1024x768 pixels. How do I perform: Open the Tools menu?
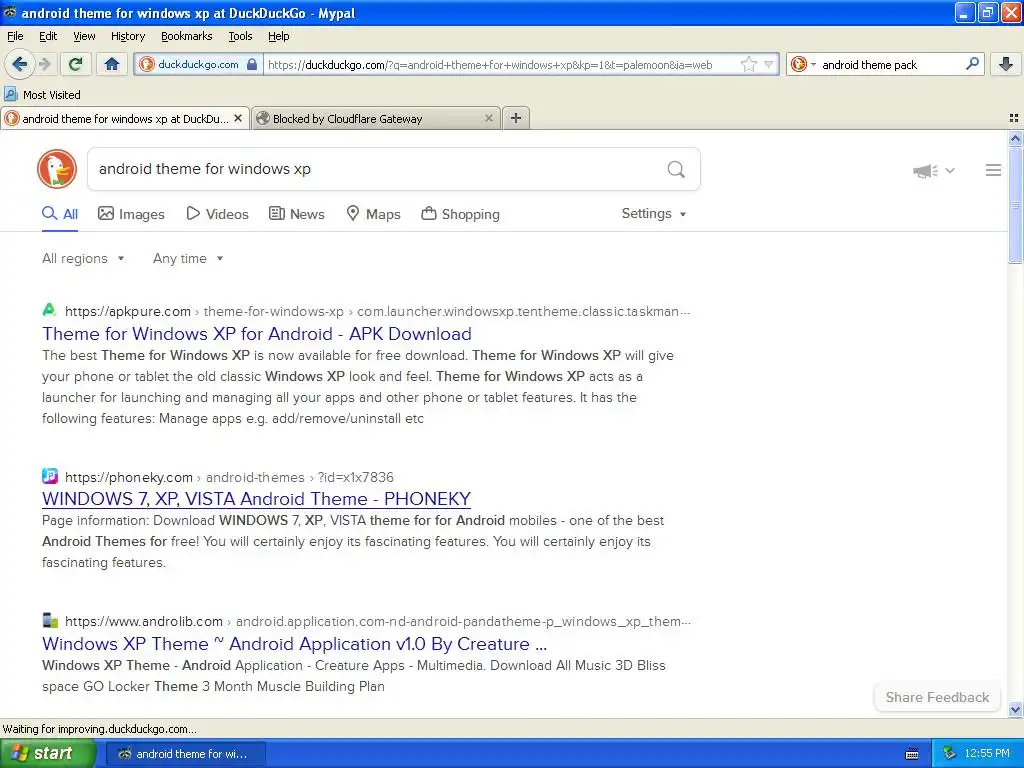[240, 36]
